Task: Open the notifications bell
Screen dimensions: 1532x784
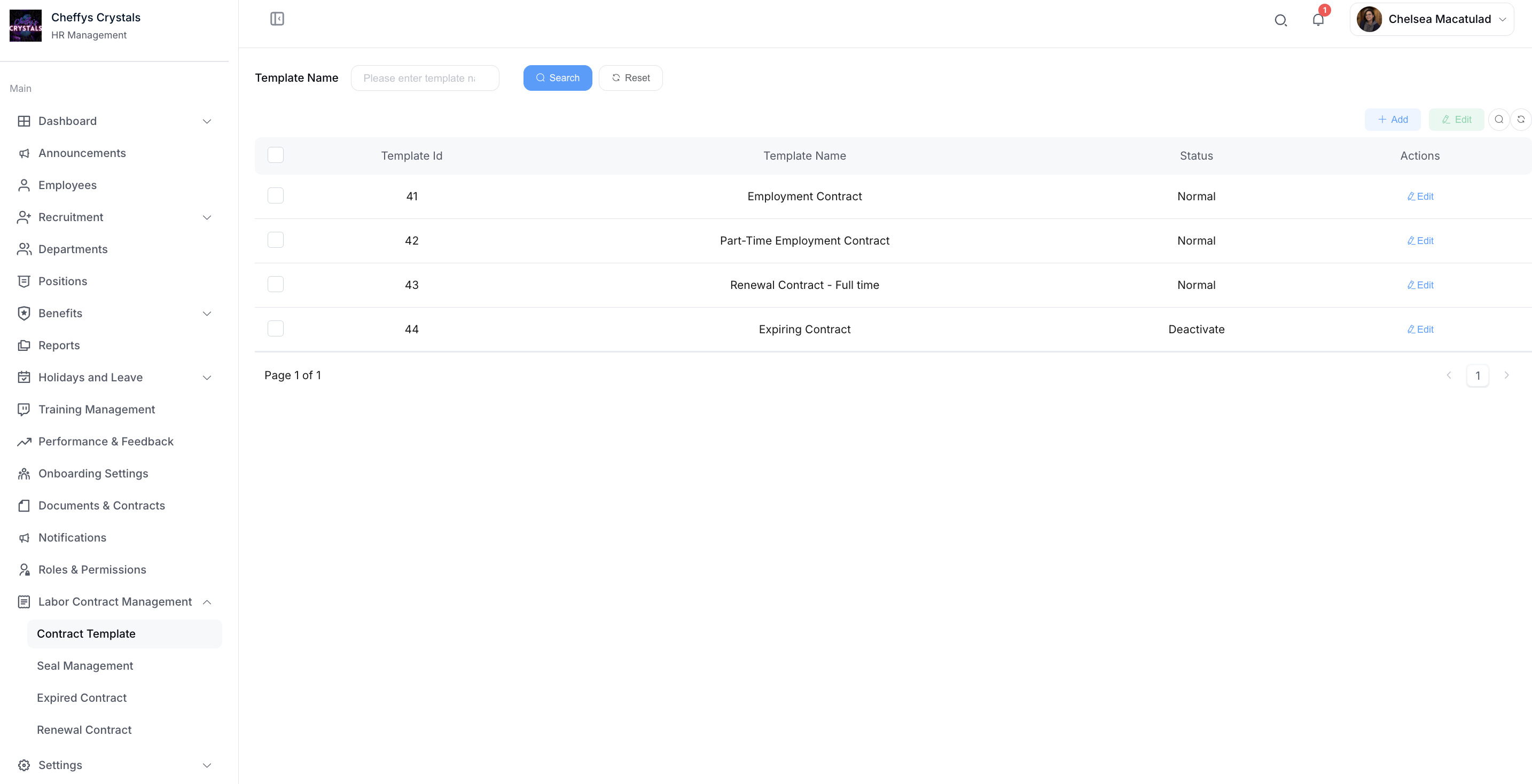Action: [1318, 20]
